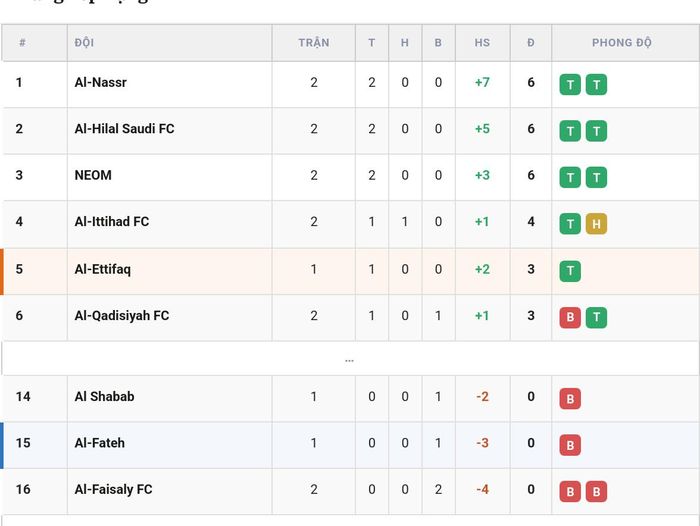This screenshot has width=700, height=526.
Task: Click Al-Fateh's red B form badge
Action: [570, 445]
